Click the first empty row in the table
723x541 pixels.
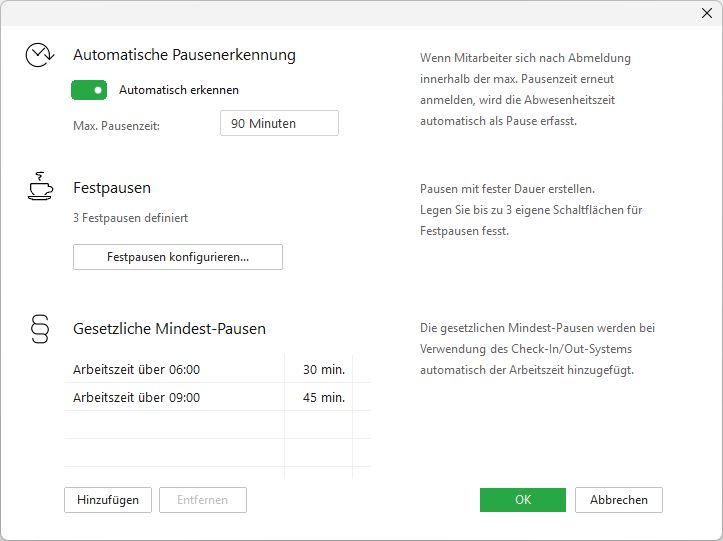(174, 425)
